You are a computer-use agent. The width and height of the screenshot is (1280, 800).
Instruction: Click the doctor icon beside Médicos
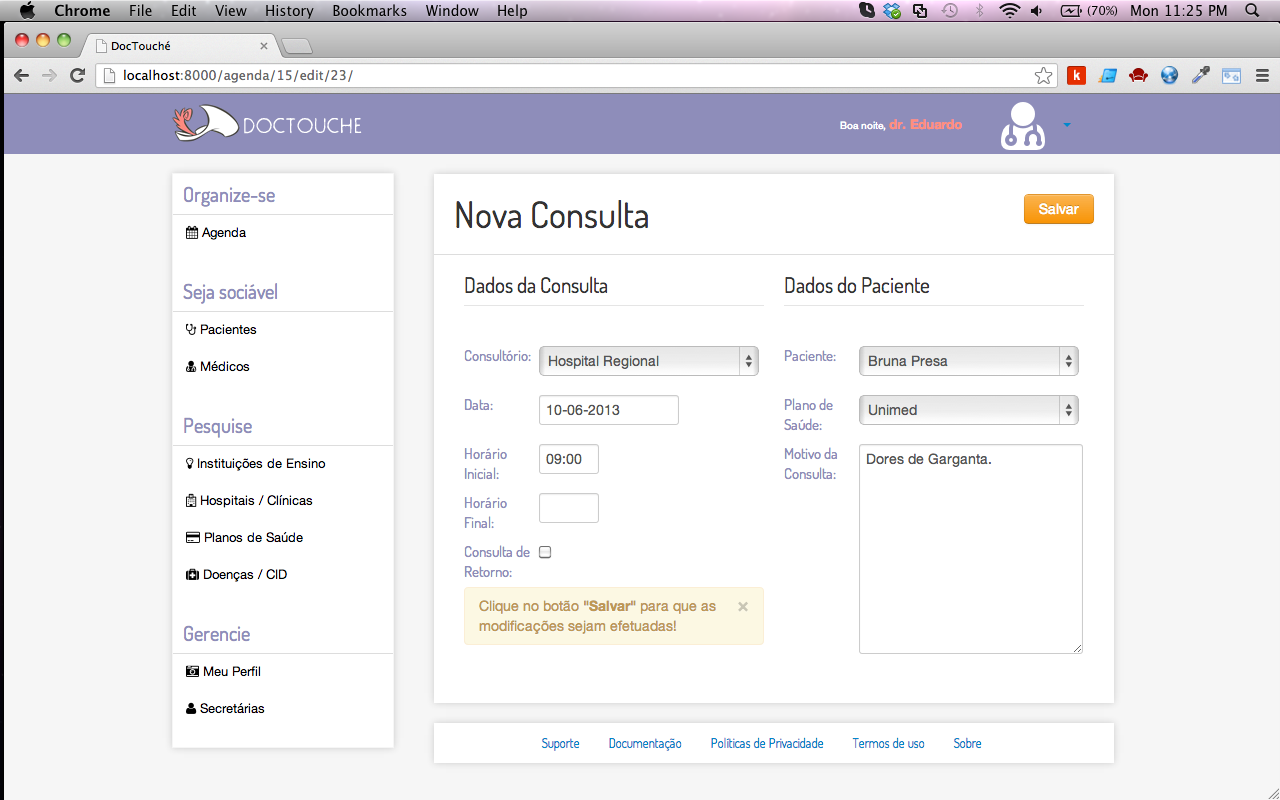[191, 366]
